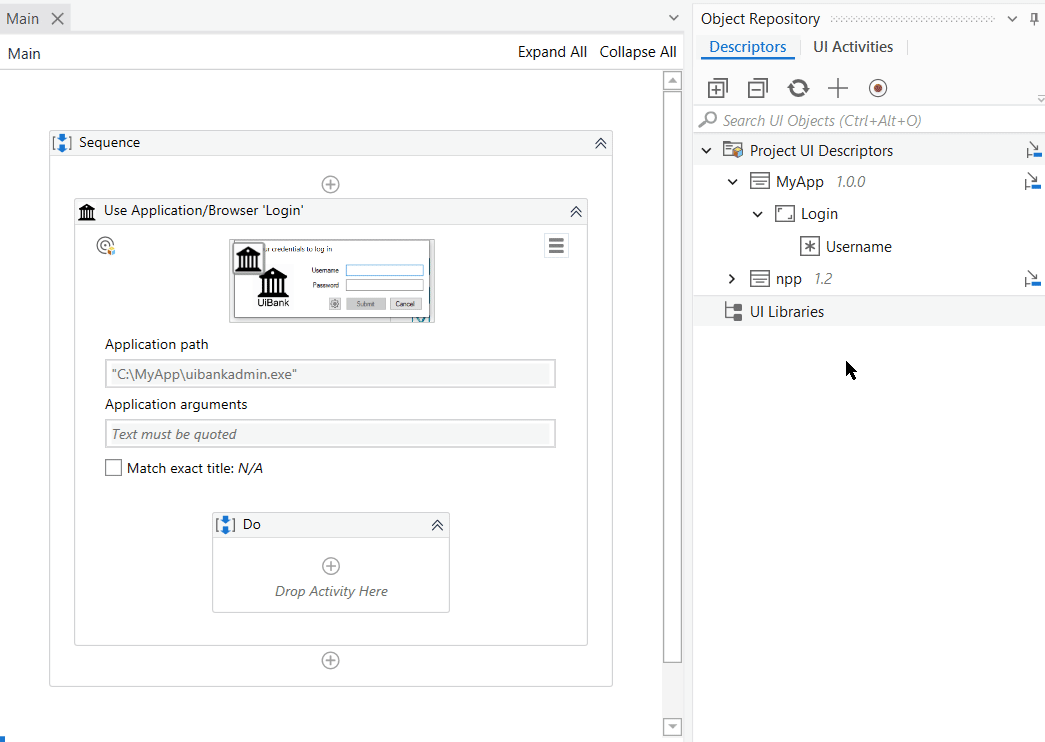
Task: Click Application path input field
Action: pyautogui.click(x=330, y=374)
